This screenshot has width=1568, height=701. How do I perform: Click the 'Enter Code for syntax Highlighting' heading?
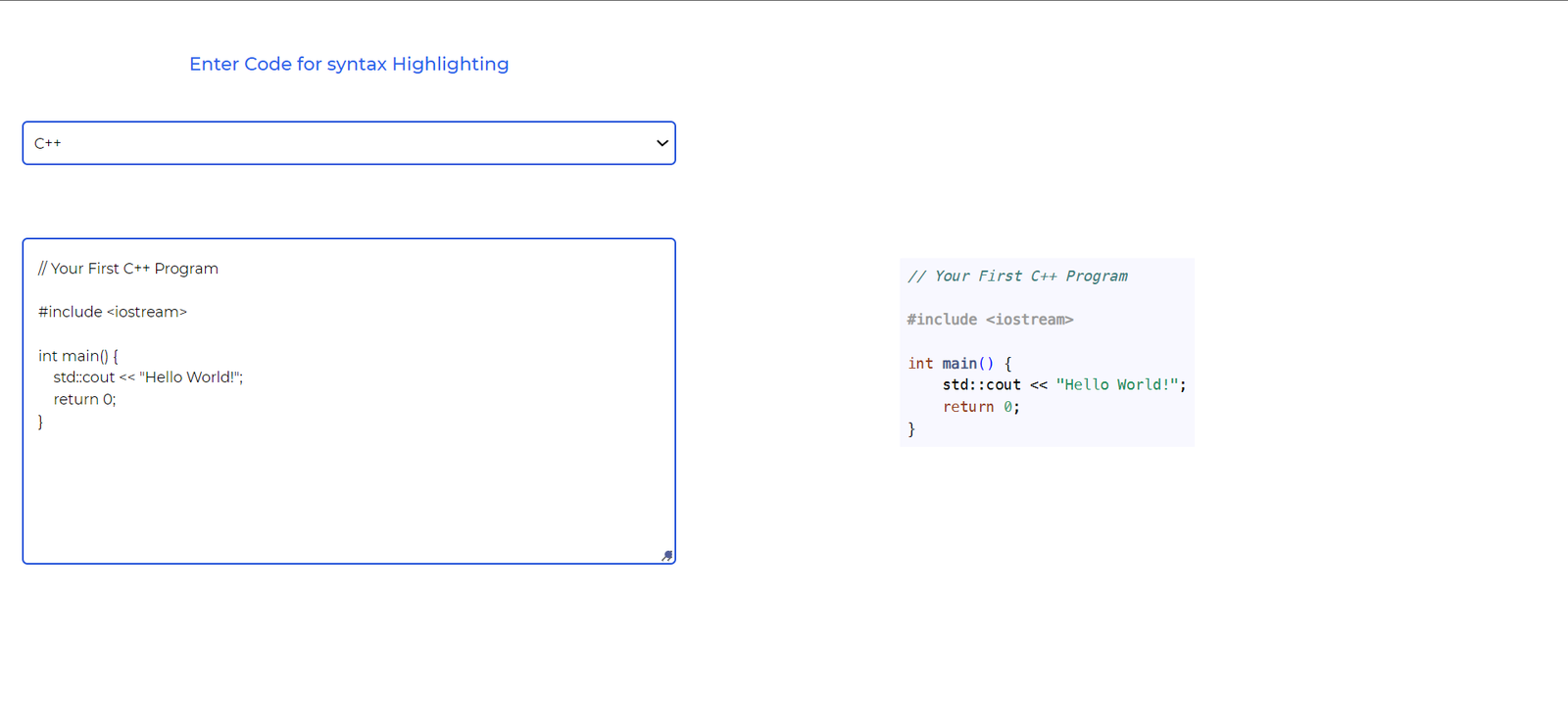[349, 64]
